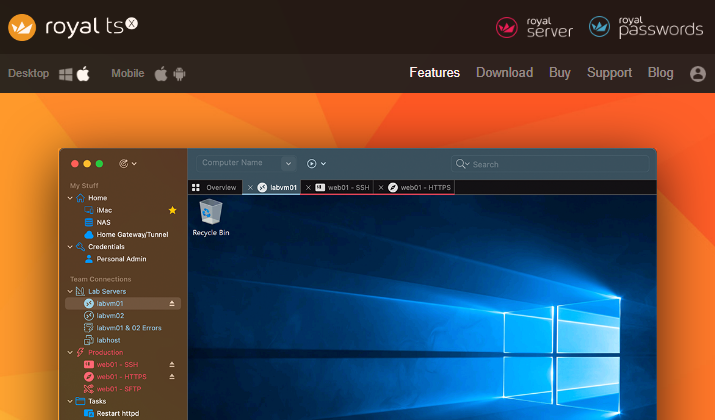Close the labvm01 tab
This screenshot has width=715, height=420.
click(250, 187)
